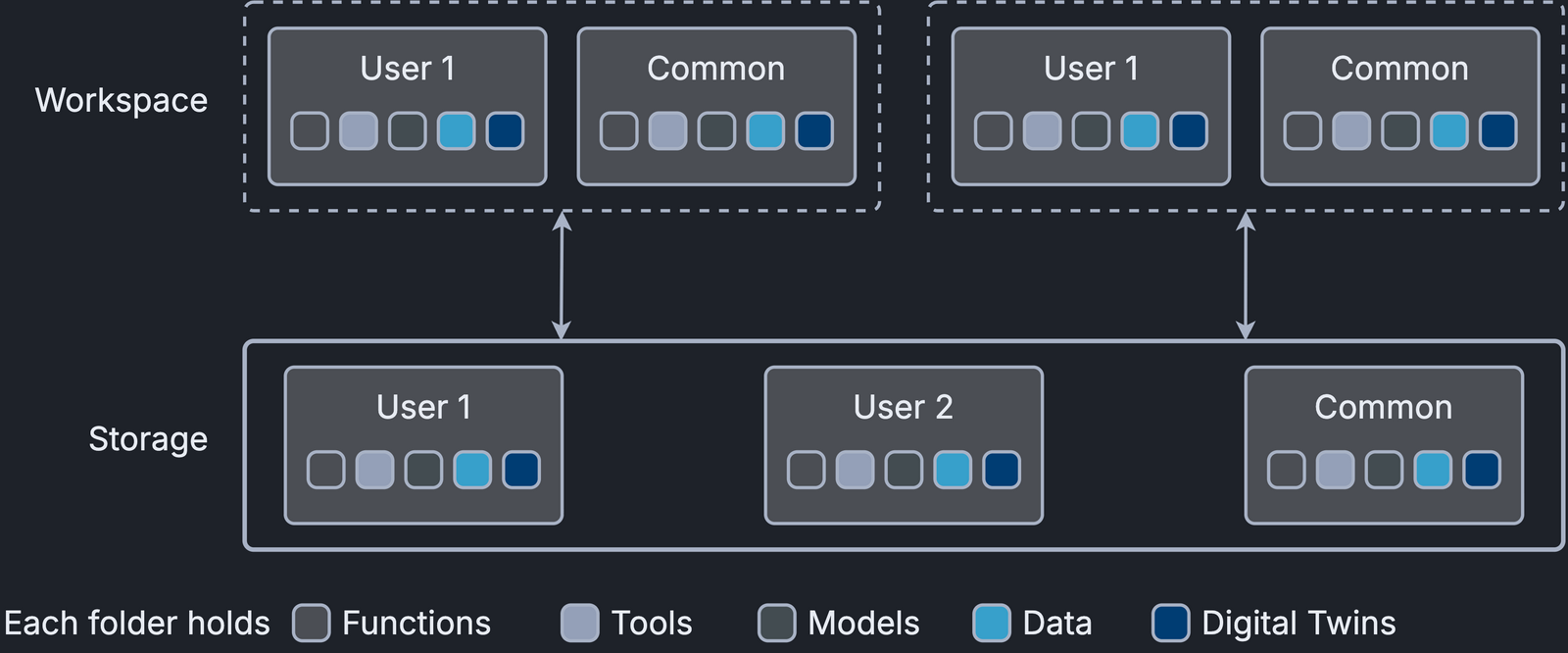Click the "Workspace" row label
Viewport: 1568px width, 653px height.
click(x=122, y=101)
